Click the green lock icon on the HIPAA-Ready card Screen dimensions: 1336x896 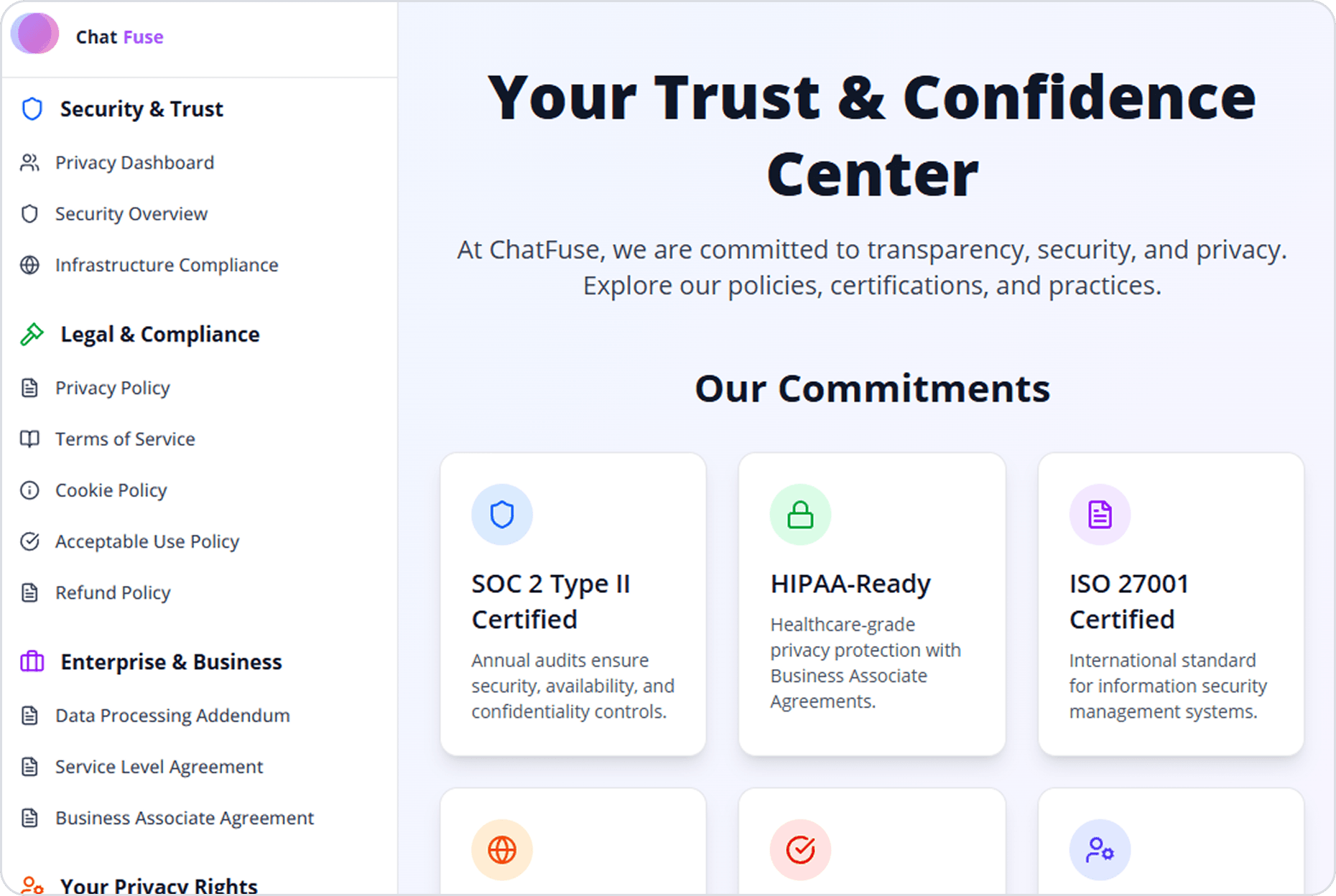[x=799, y=514]
